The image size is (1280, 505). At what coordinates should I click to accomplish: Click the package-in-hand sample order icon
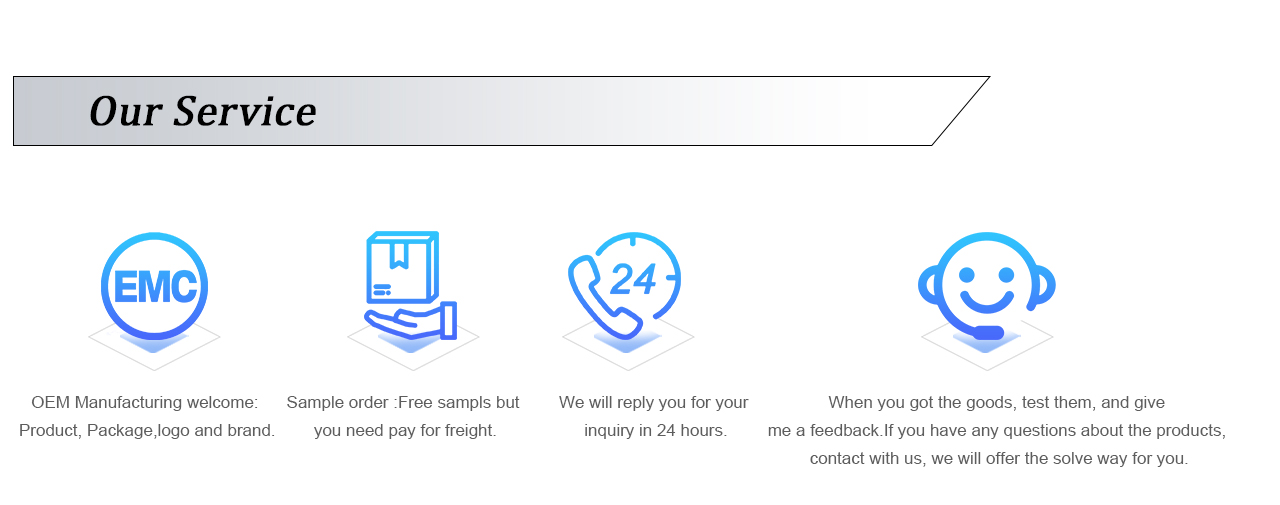point(411,286)
